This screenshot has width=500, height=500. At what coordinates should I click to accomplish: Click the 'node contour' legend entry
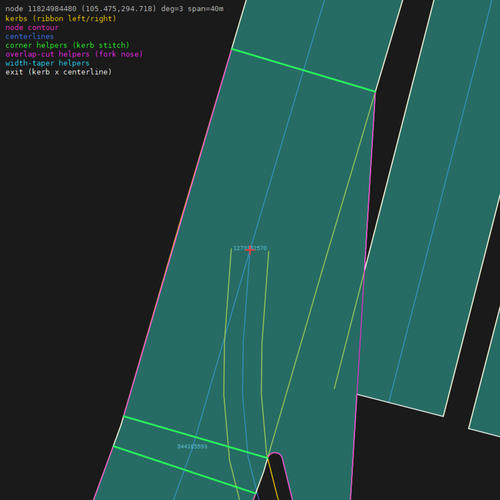pyautogui.click(x=32, y=27)
